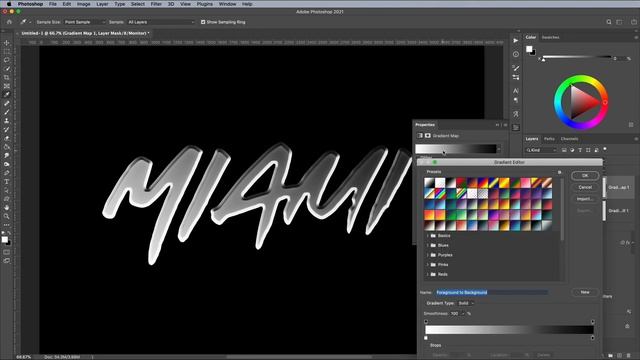Select the Zoom tool
Viewport: 640px width, 360px height.
point(7,216)
